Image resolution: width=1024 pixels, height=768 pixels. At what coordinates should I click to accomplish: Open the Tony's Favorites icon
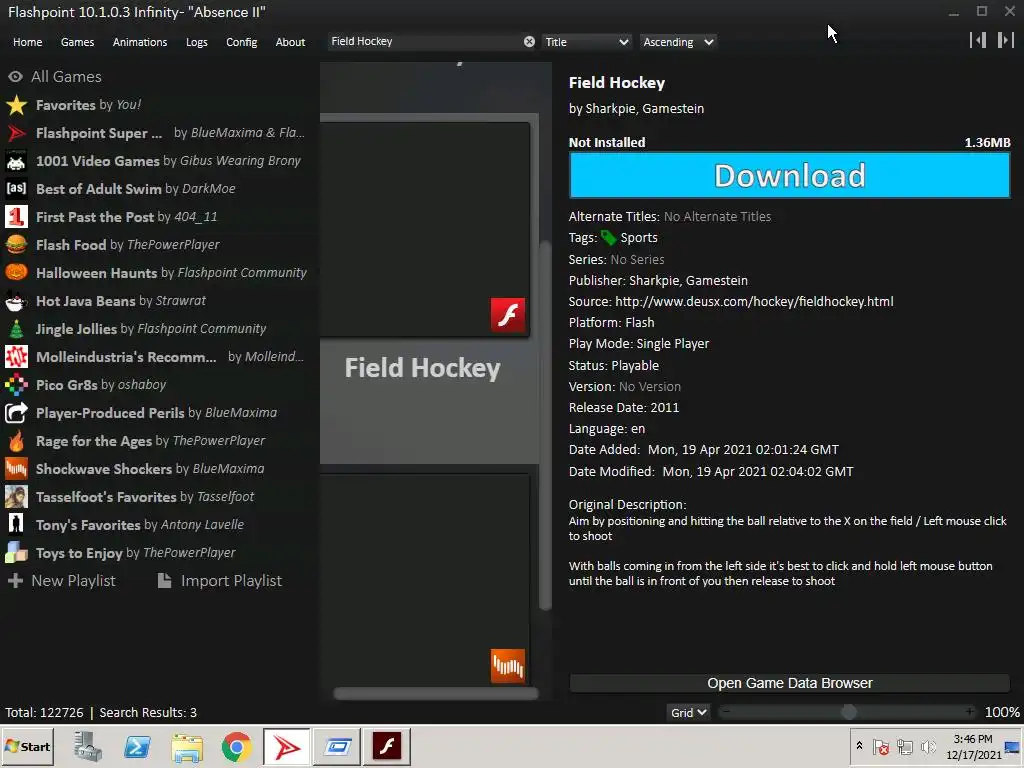(x=16, y=524)
